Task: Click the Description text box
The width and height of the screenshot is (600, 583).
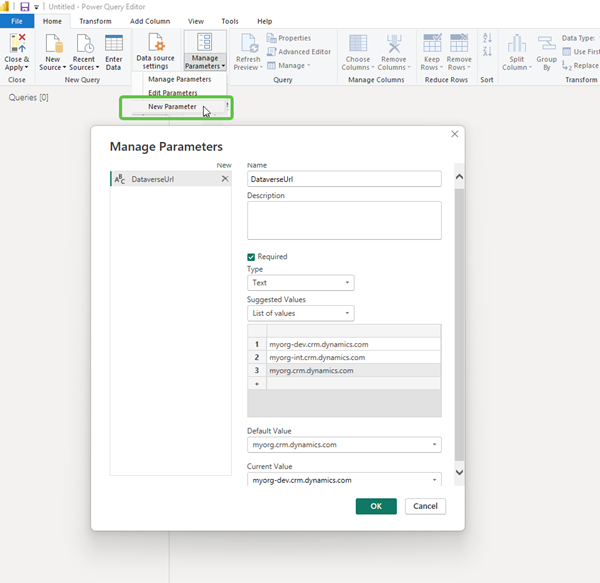Action: pos(344,220)
